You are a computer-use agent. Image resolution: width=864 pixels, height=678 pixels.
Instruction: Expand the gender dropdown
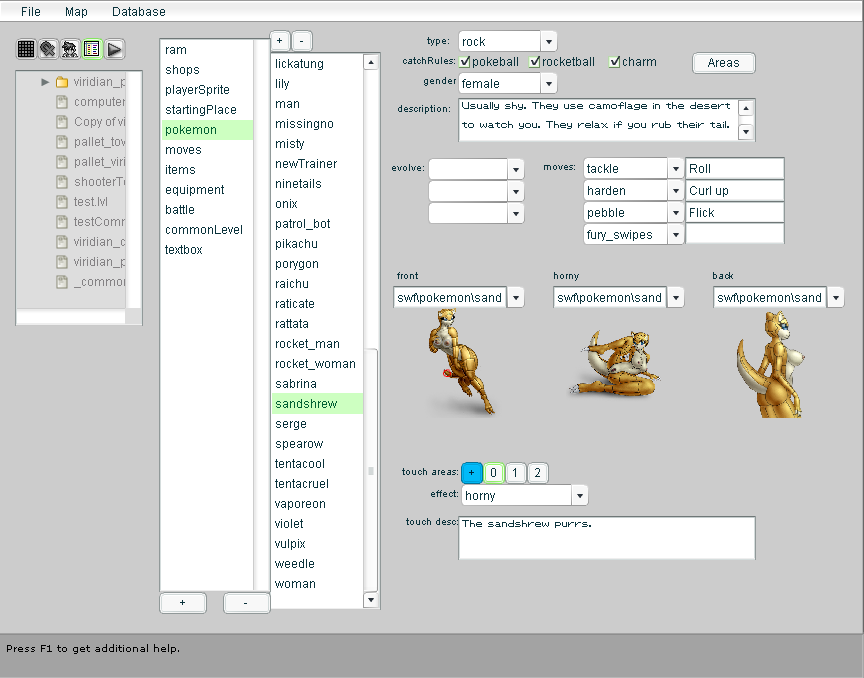549,84
